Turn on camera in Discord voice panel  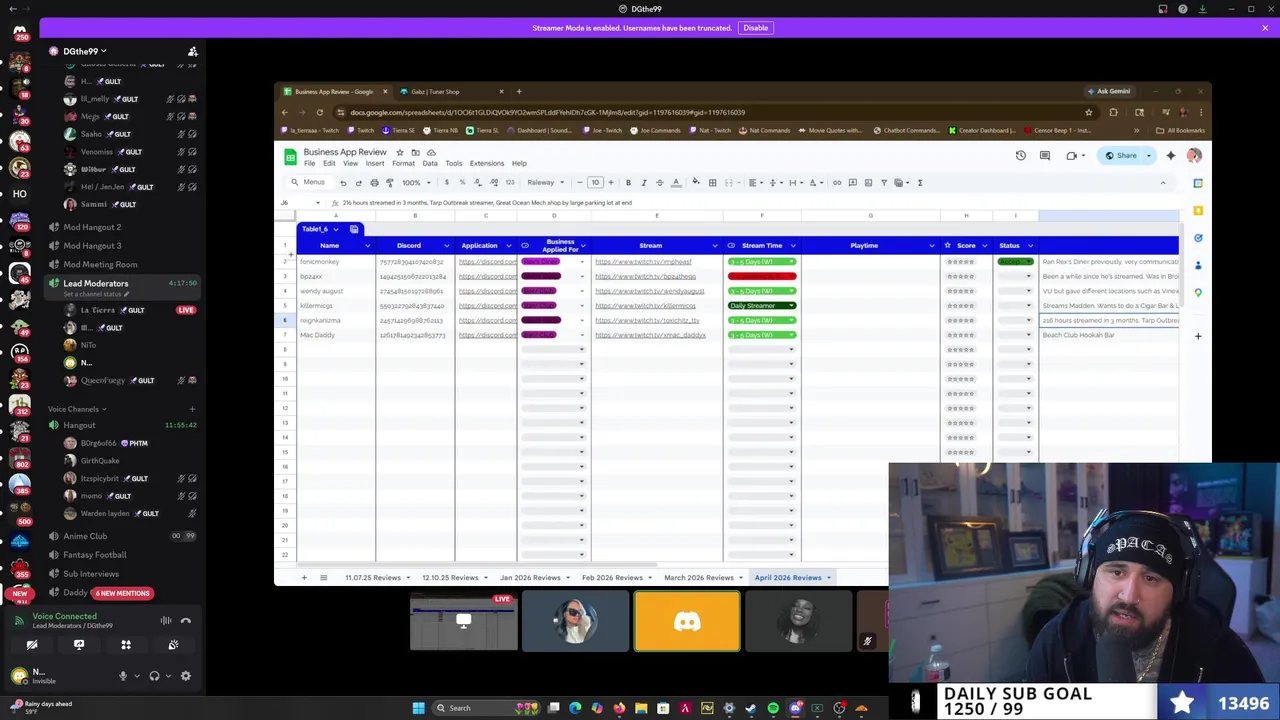click(x=32, y=645)
